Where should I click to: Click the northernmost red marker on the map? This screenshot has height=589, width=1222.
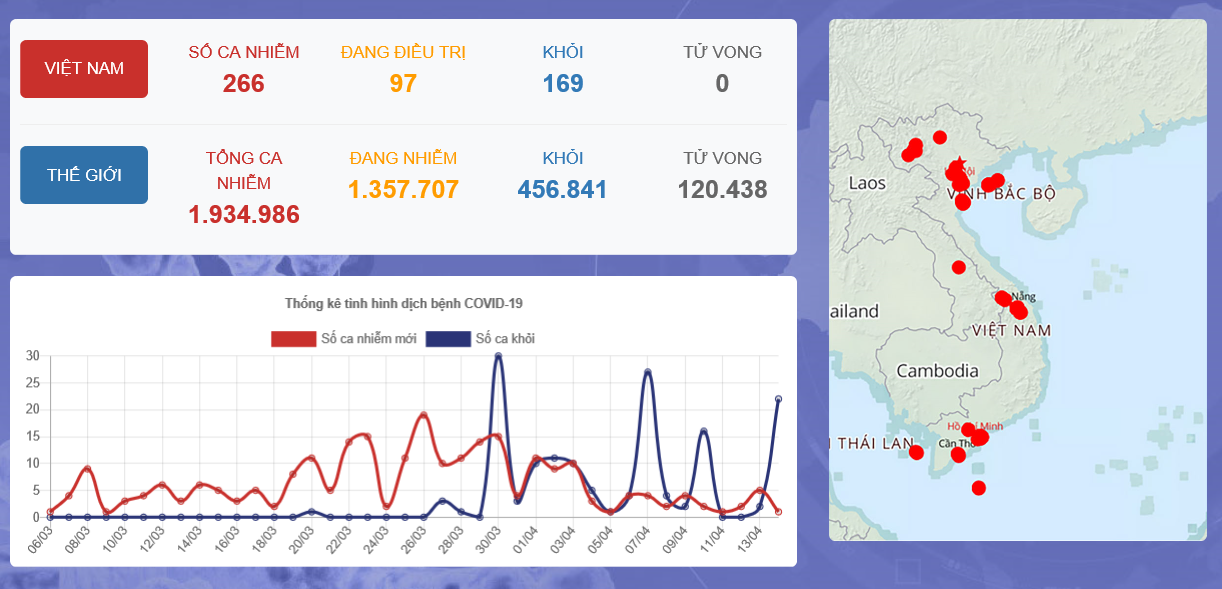pyautogui.click(x=940, y=137)
